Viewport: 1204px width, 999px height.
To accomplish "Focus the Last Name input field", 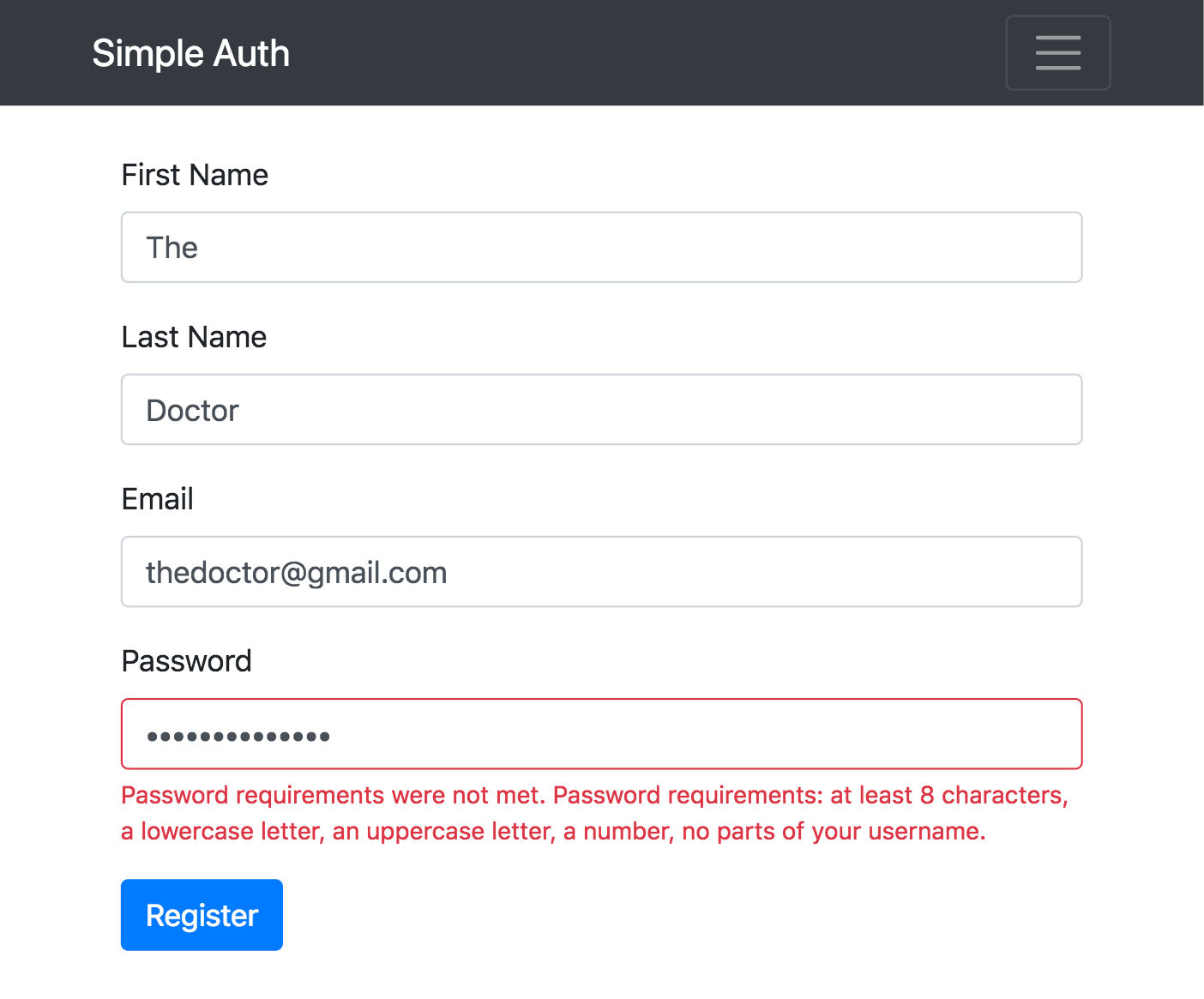I will point(600,409).
